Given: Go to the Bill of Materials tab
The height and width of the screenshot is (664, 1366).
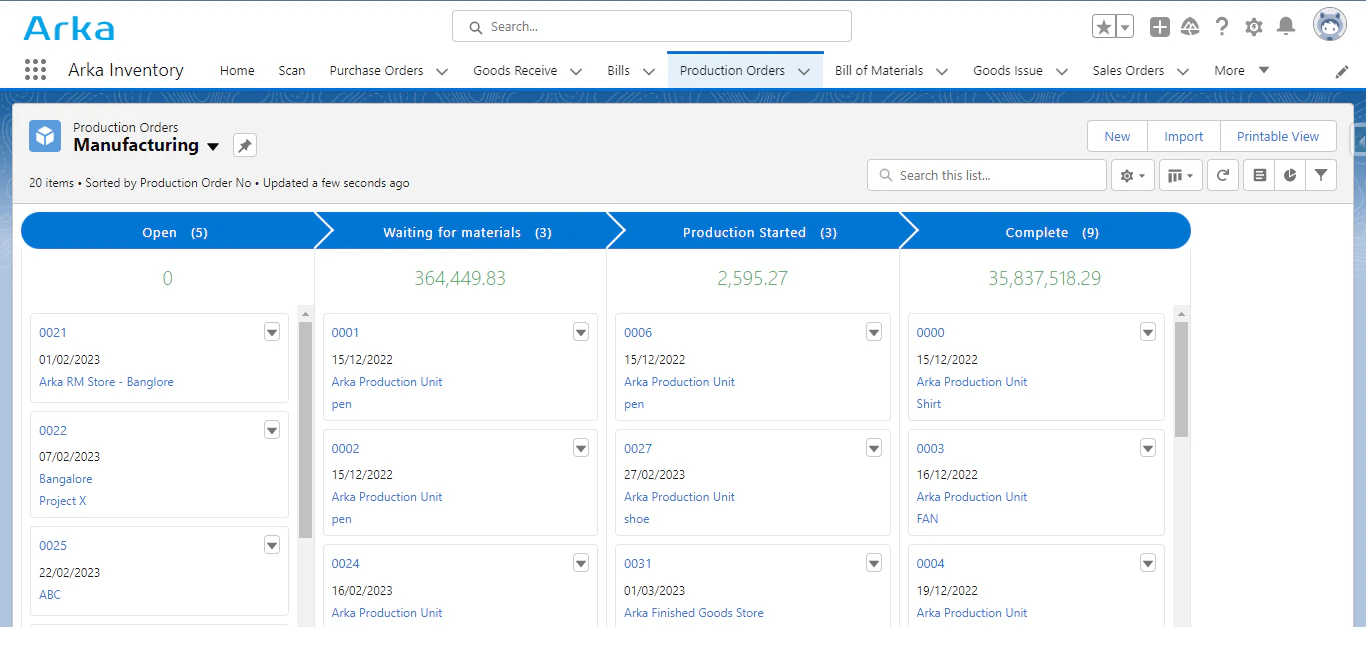Looking at the screenshot, I should (x=878, y=70).
